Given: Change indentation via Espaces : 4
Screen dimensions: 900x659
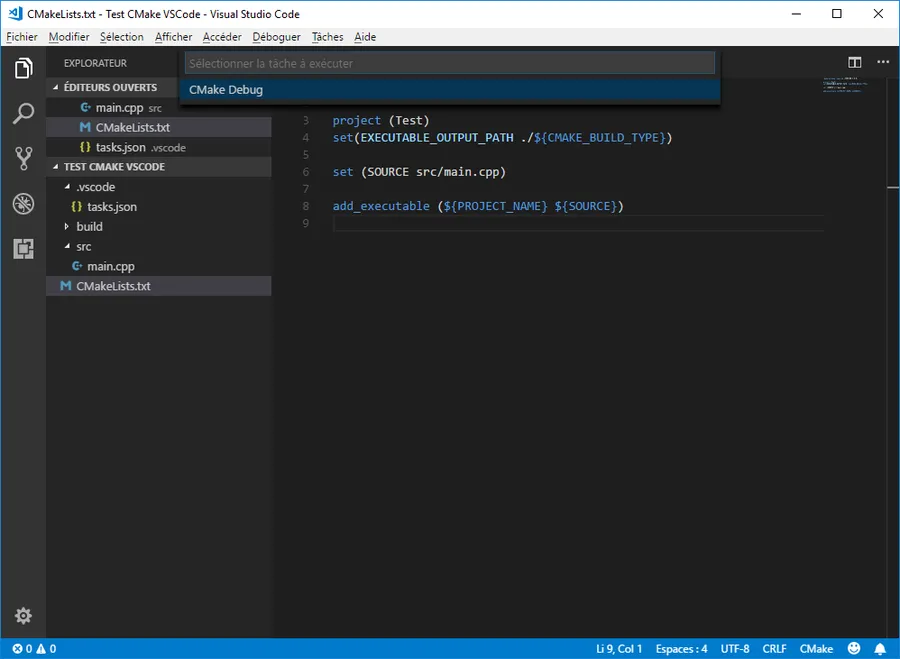Looking at the screenshot, I should [681, 649].
